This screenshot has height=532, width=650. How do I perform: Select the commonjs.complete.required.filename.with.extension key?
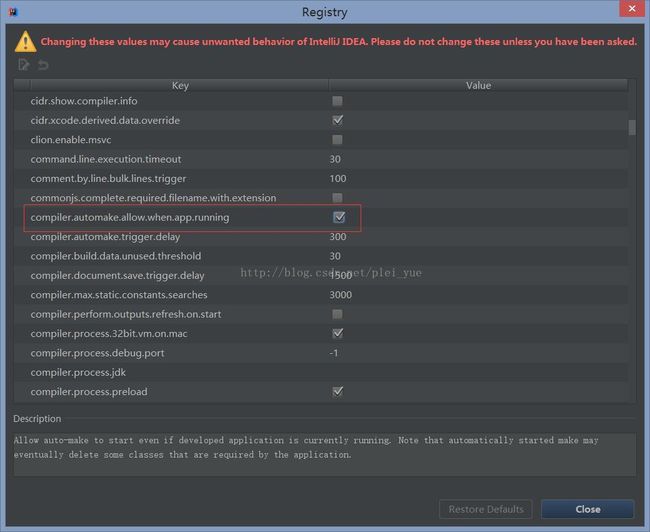pos(153,198)
